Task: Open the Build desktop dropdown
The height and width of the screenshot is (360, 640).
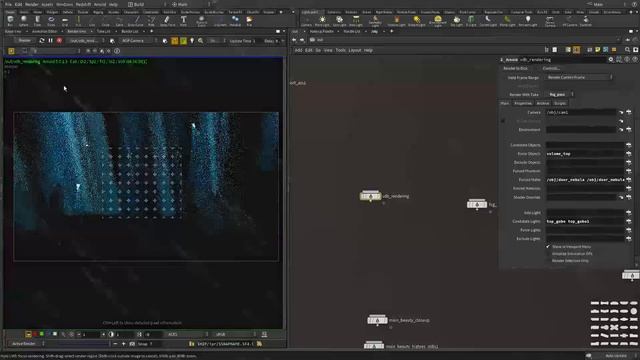Action: 147,4
